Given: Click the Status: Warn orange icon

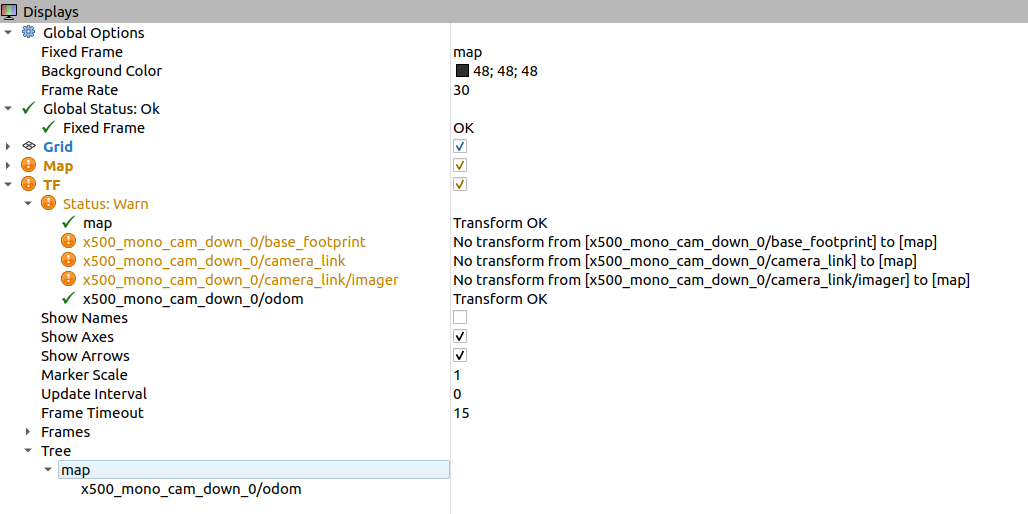Looking at the screenshot, I should [48, 204].
